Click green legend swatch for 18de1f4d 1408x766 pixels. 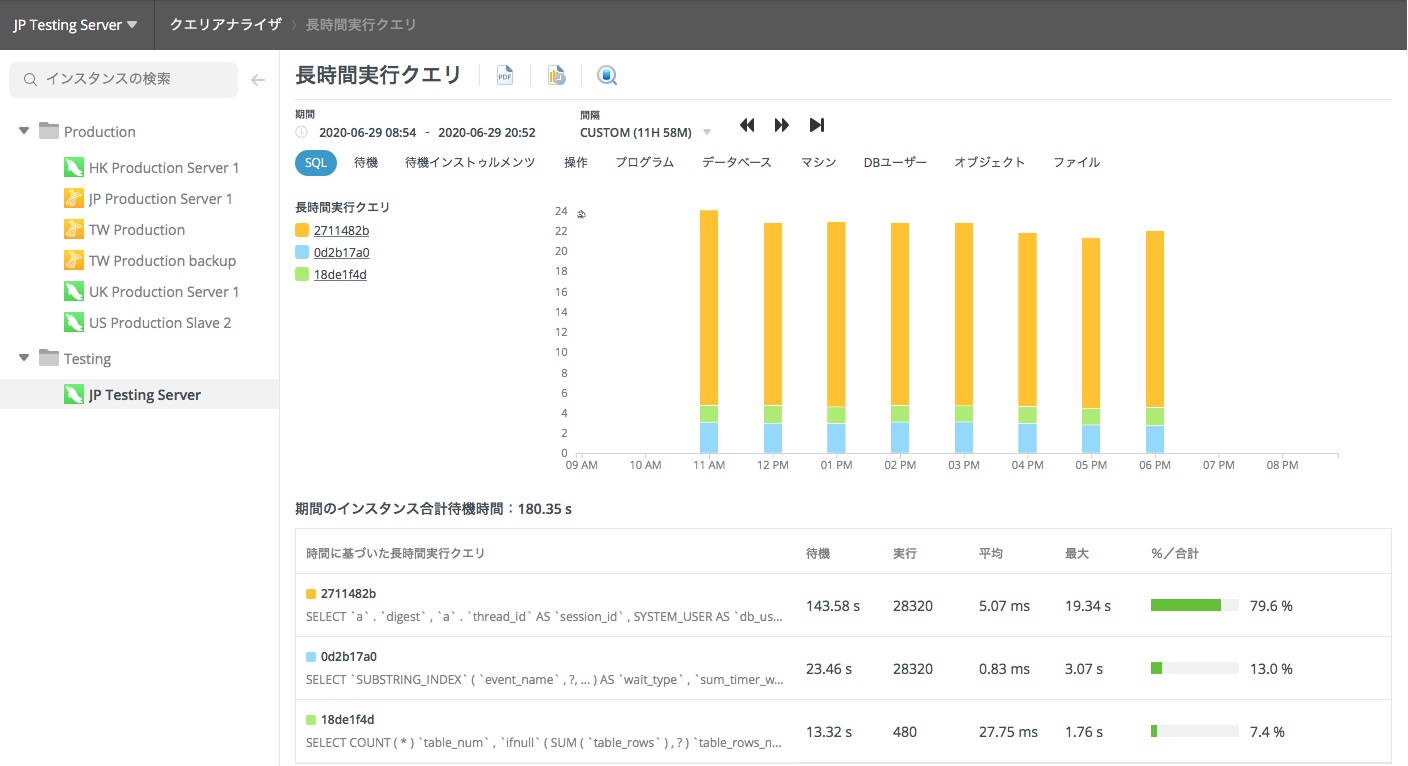point(302,274)
